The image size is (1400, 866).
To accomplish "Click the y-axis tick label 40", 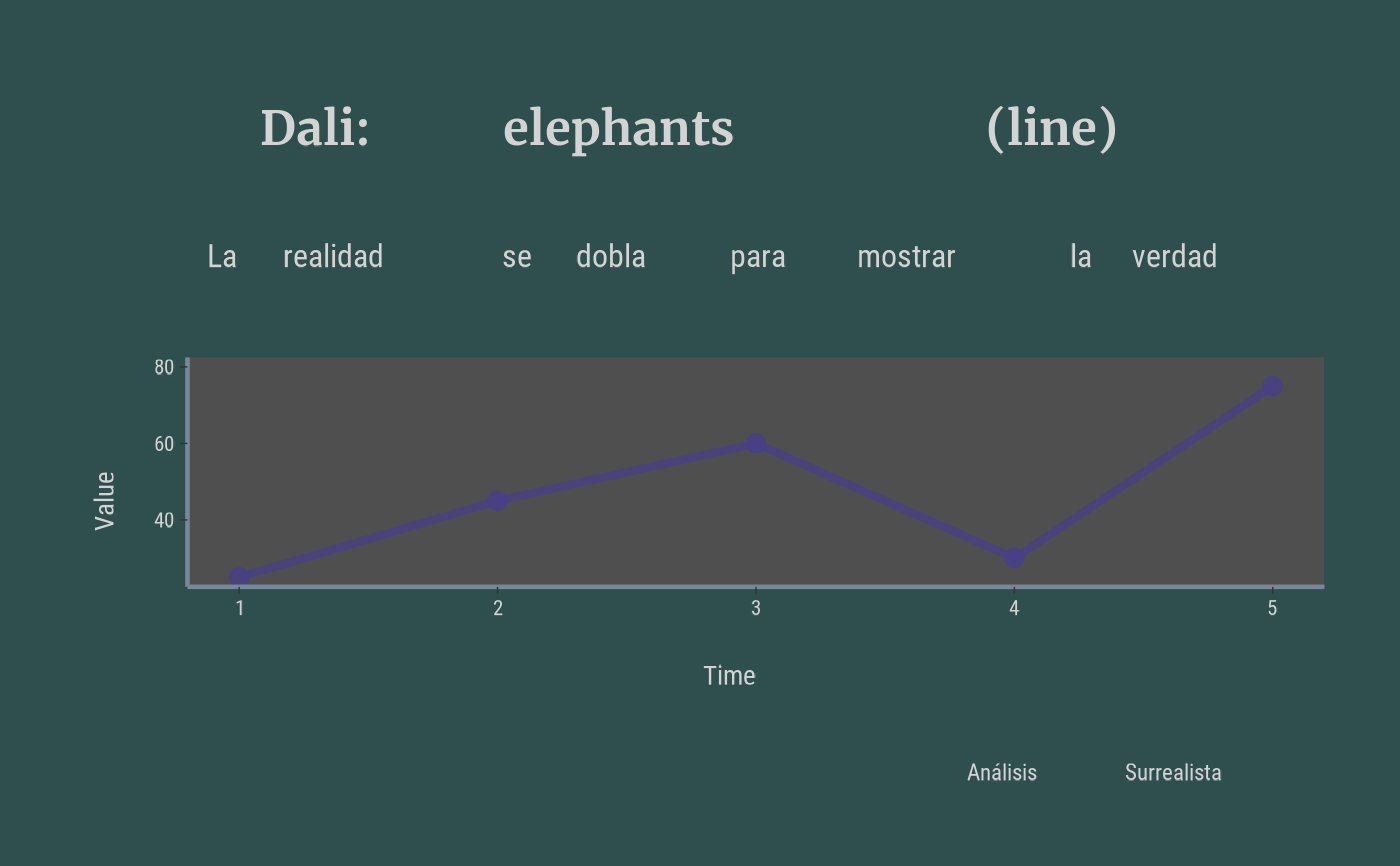I will (164, 520).
